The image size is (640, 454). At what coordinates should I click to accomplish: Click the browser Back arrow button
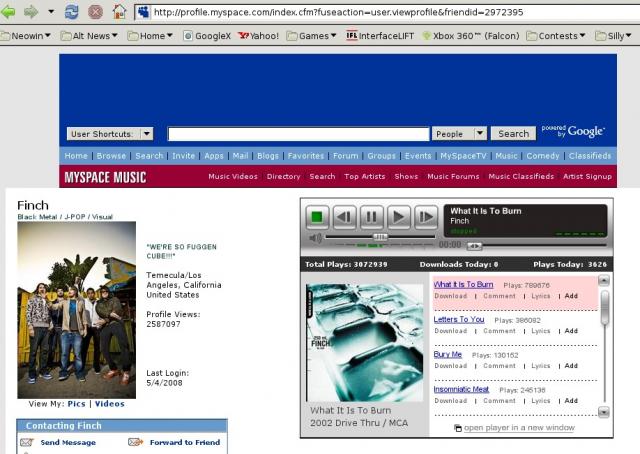[x=8, y=11]
